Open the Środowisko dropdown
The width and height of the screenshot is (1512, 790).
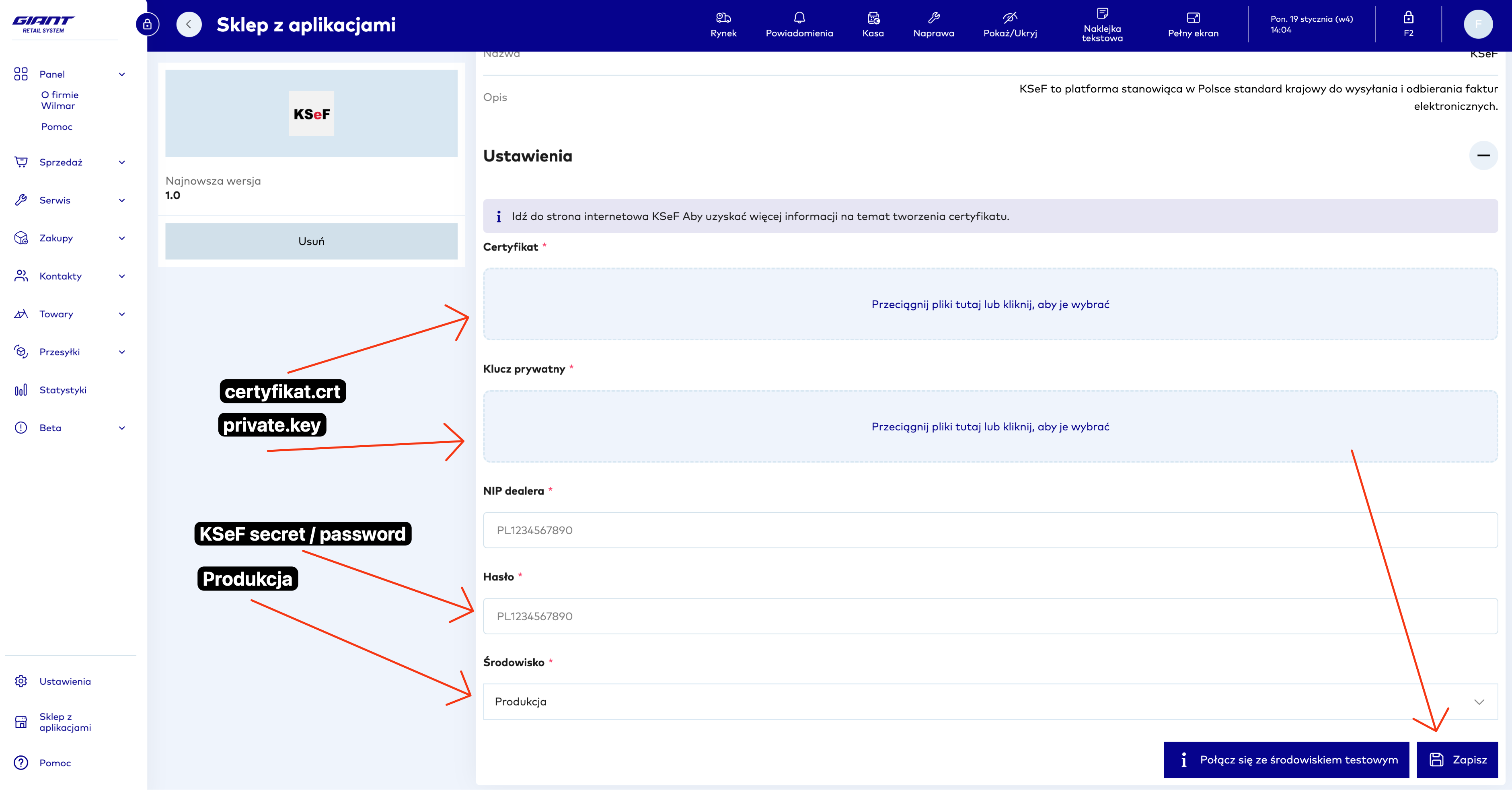pos(990,702)
